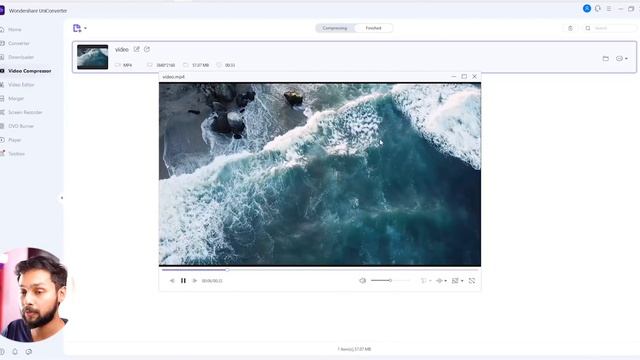Open the Video Editor section
Viewport: 640px width, 360px height.
[x=21, y=85]
